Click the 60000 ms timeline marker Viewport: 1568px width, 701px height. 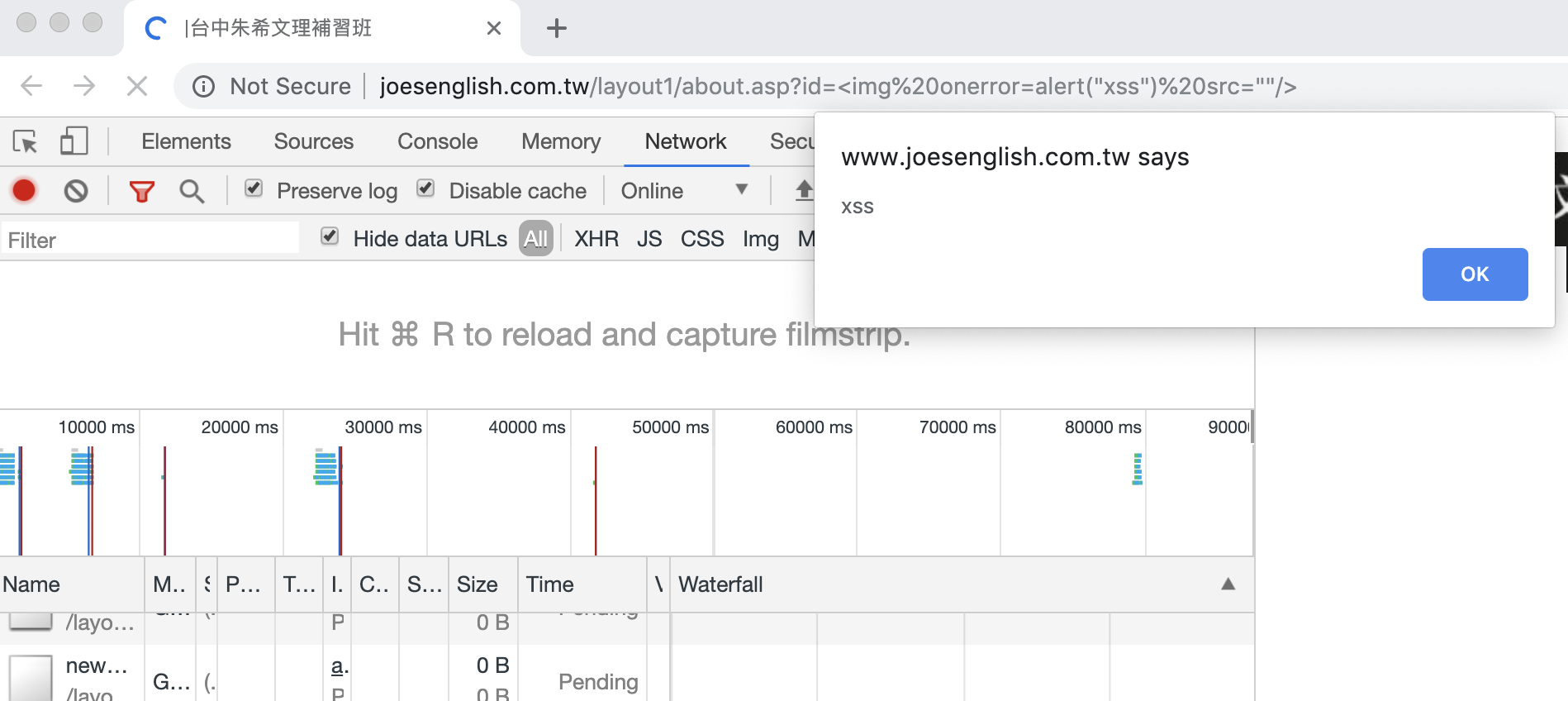click(x=814, y=427)
